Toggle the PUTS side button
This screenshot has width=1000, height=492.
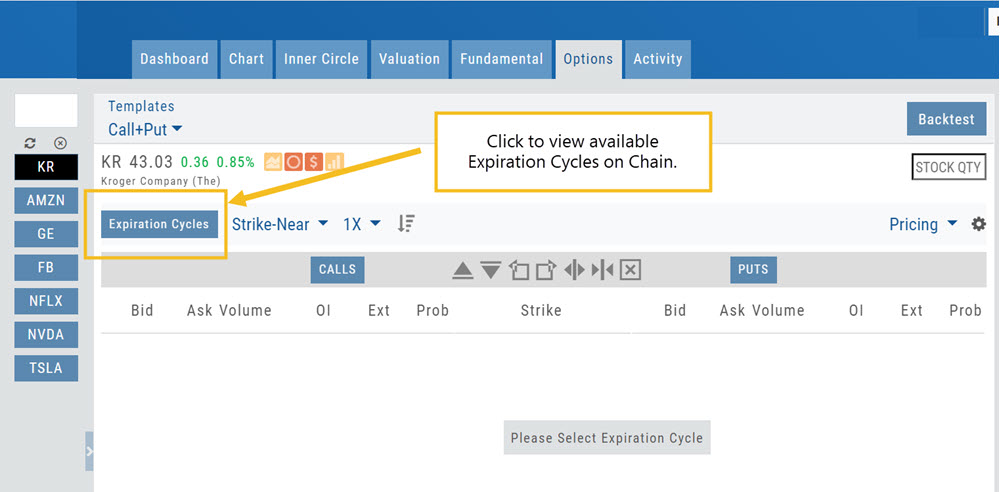tap(753, 270)
